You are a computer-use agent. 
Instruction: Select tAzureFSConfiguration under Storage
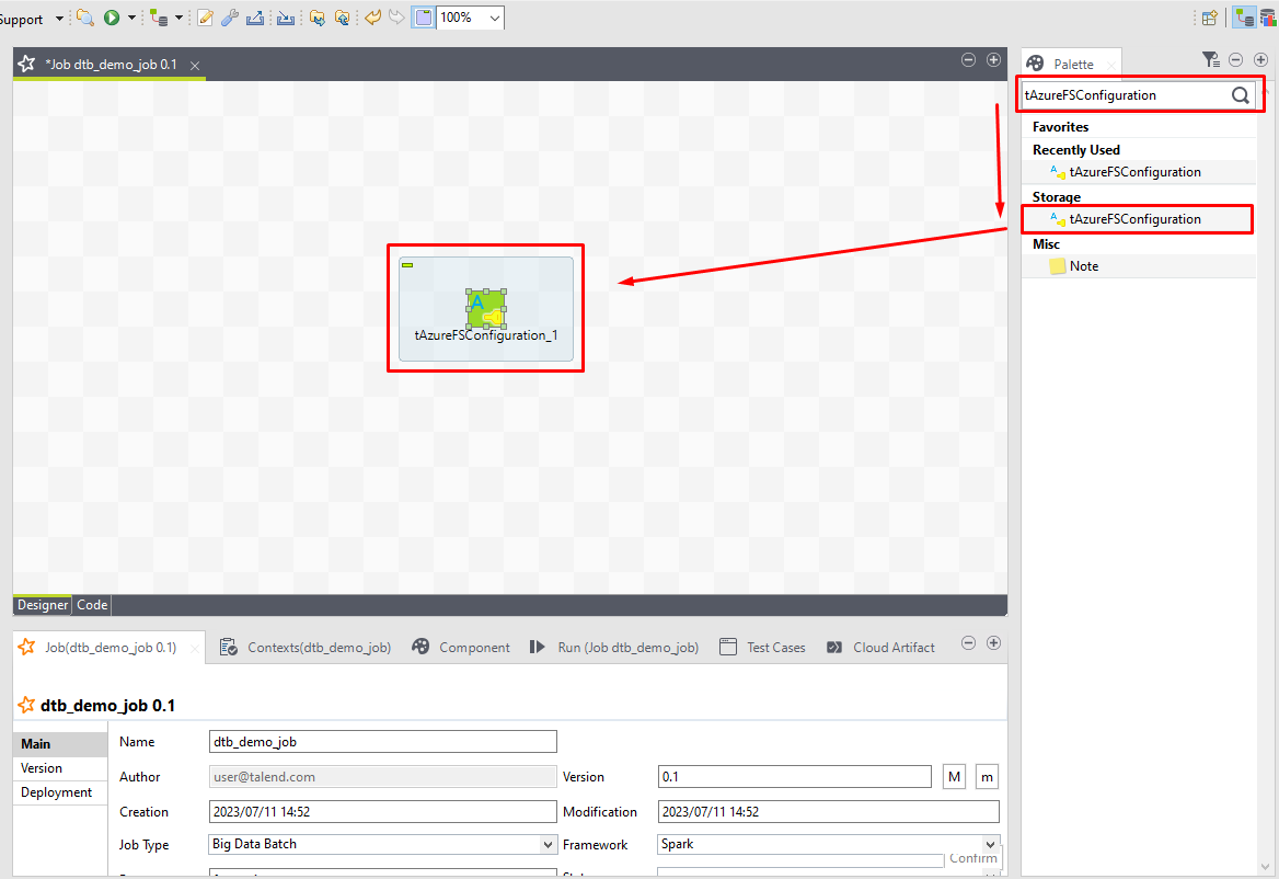(x=1134, y=219)
